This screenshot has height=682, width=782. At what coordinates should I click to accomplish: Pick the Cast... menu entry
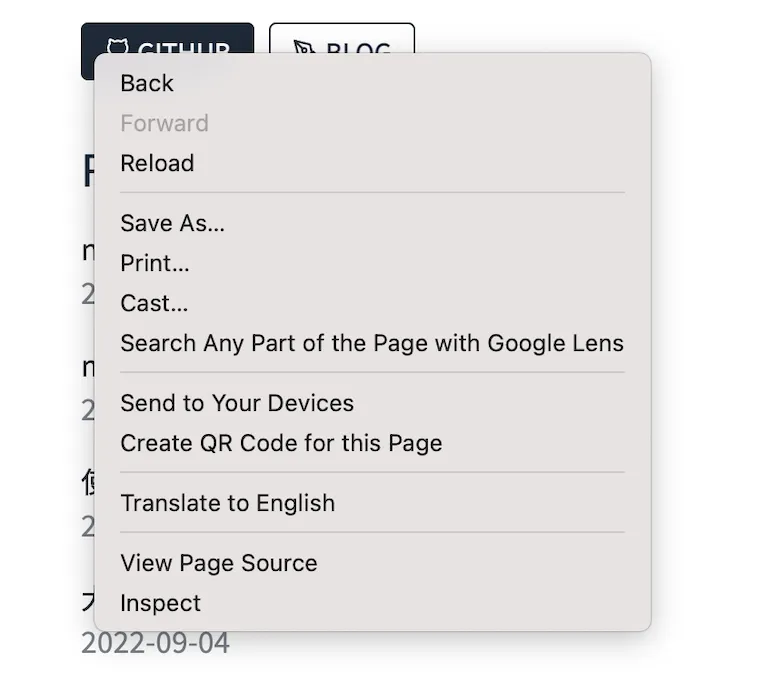[x=154, y=304]
